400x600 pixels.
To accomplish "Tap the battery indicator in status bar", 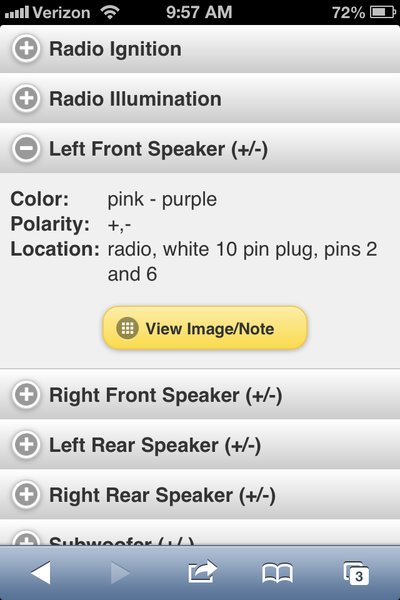I will 382,12.
